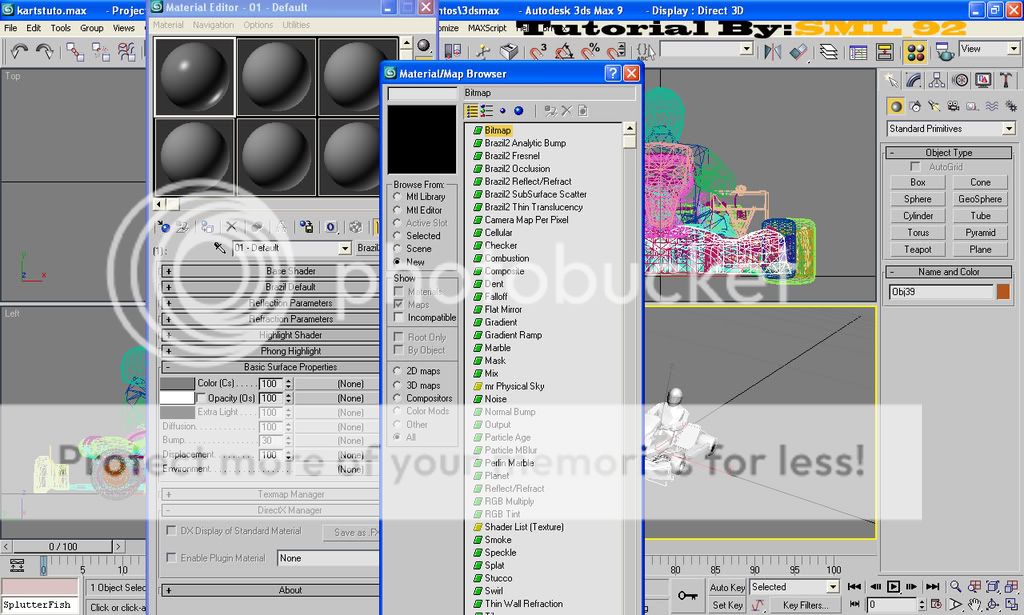Click the Set Key button
This screenshot has height=615, width=1024.
tap(727, 605)
